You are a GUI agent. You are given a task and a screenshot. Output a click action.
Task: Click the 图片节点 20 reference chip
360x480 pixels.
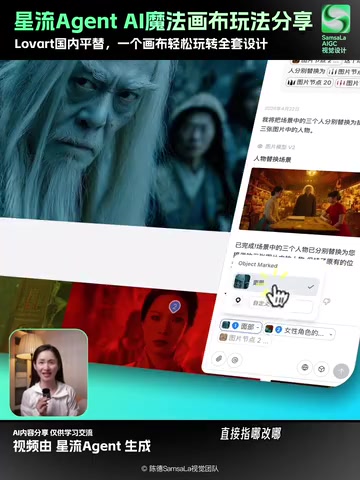click(309, 82)
